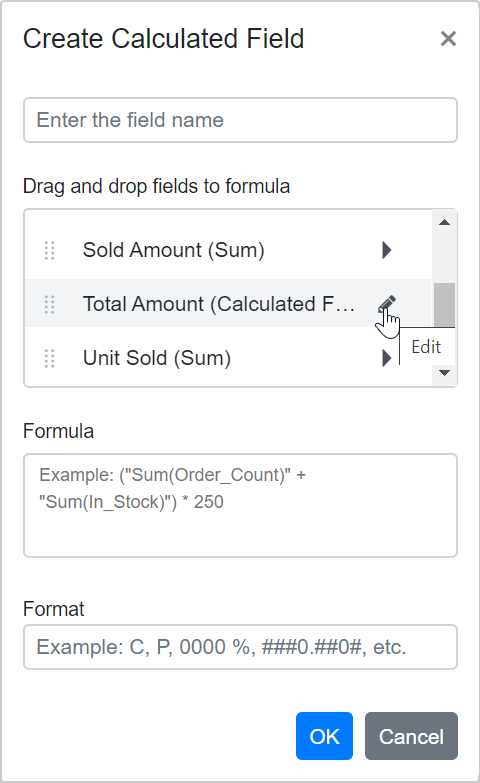Click the Format input field

(240, 647)
